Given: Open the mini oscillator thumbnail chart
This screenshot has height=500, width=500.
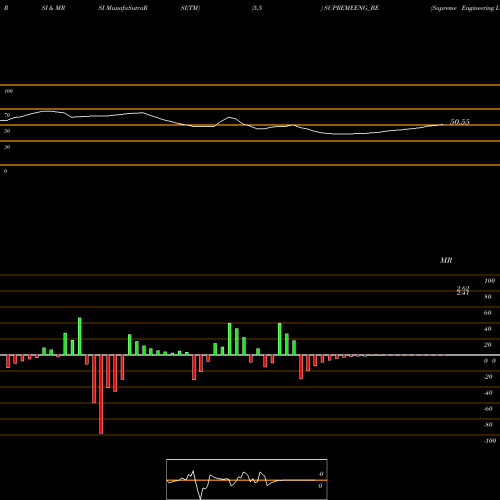Looking at the screenshot, I should (x=247, y=479).
